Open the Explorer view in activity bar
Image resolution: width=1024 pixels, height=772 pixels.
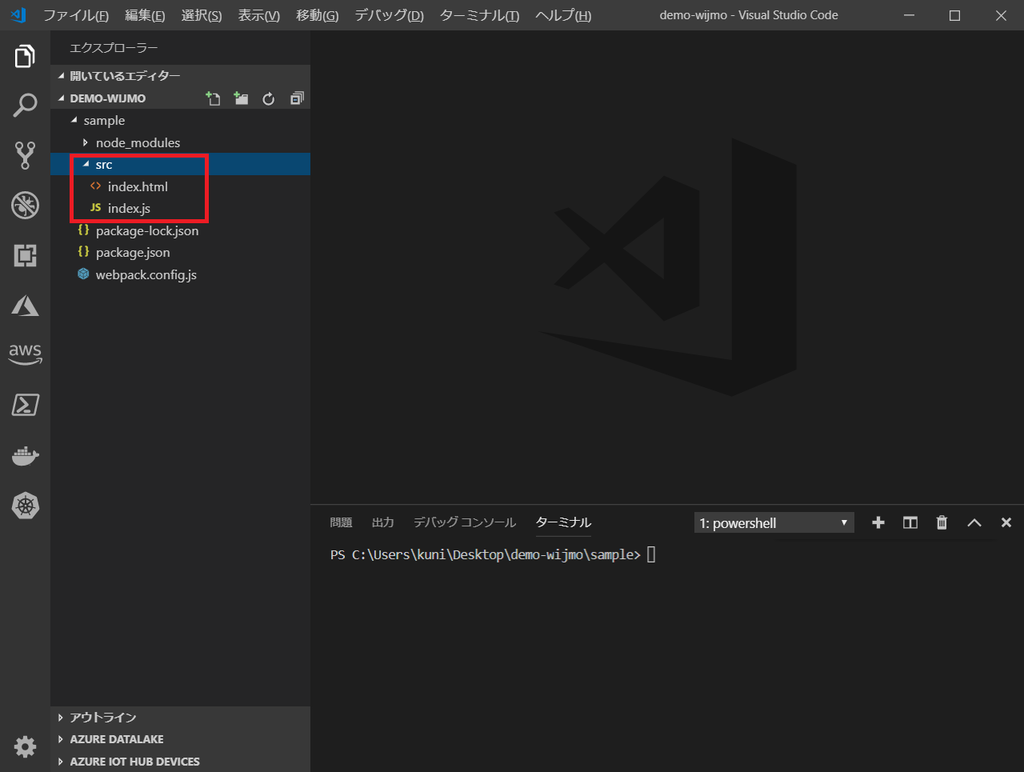pos(25,56)
